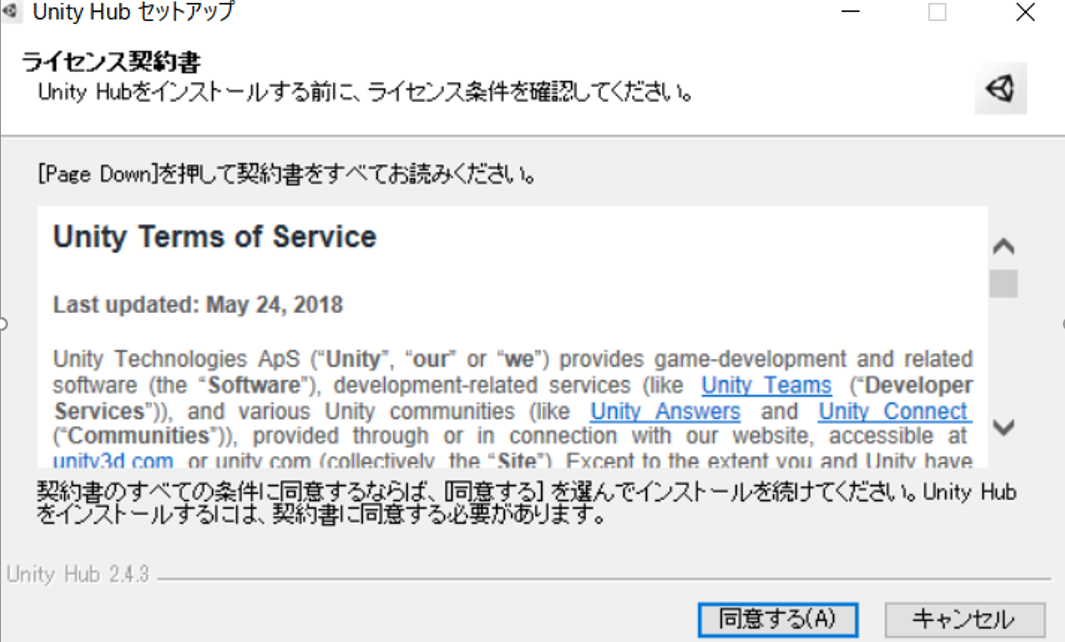Open the Unity Teams link
The width and height of the screenshot is (1065, 642).
click(x=766, y=385)
